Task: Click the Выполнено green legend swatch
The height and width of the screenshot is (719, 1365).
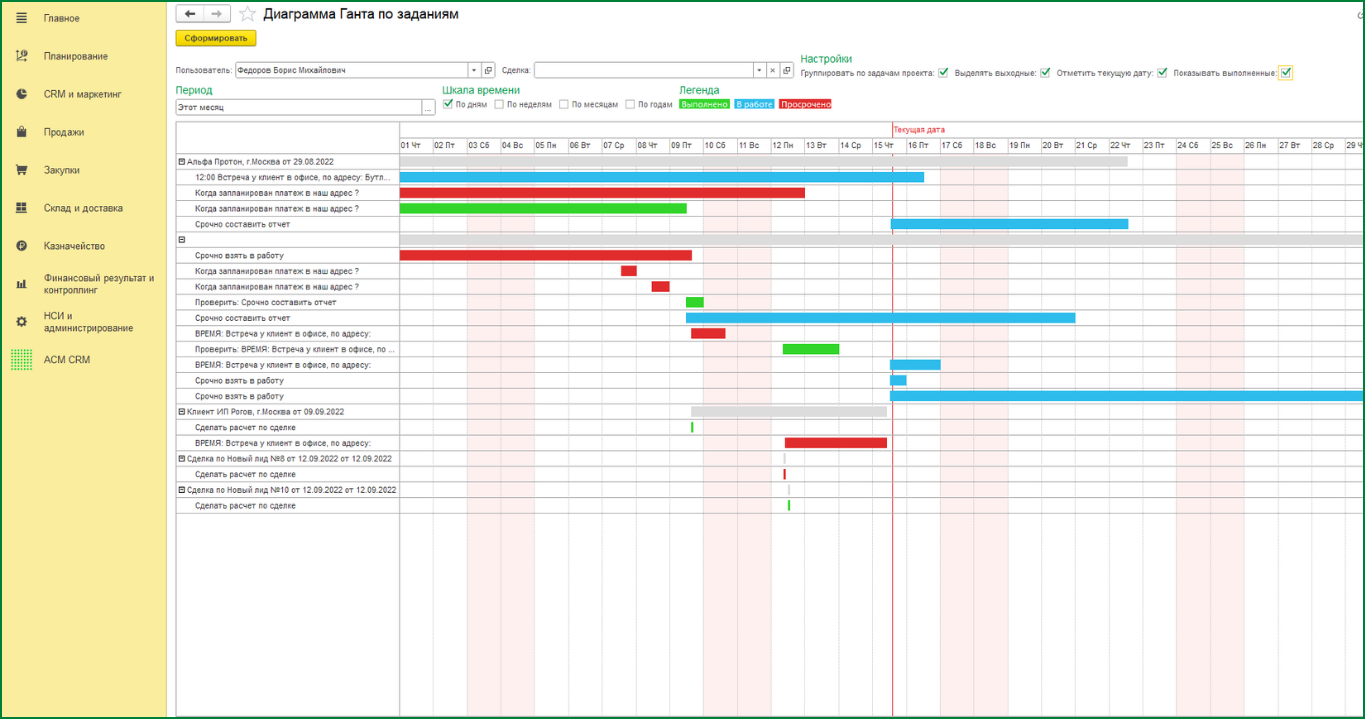Action: coord(704,104)
